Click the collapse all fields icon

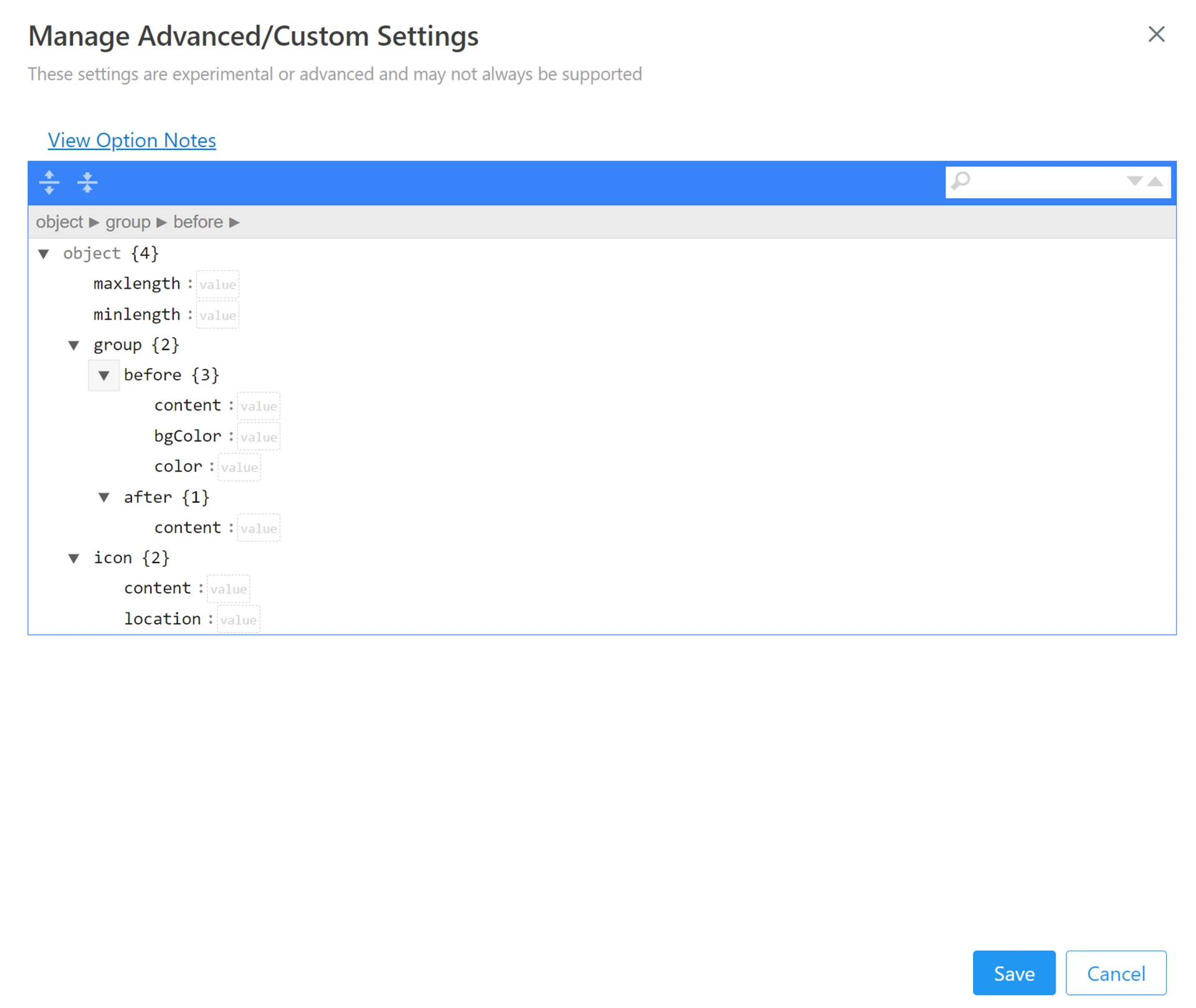click(x=87, y=183)
